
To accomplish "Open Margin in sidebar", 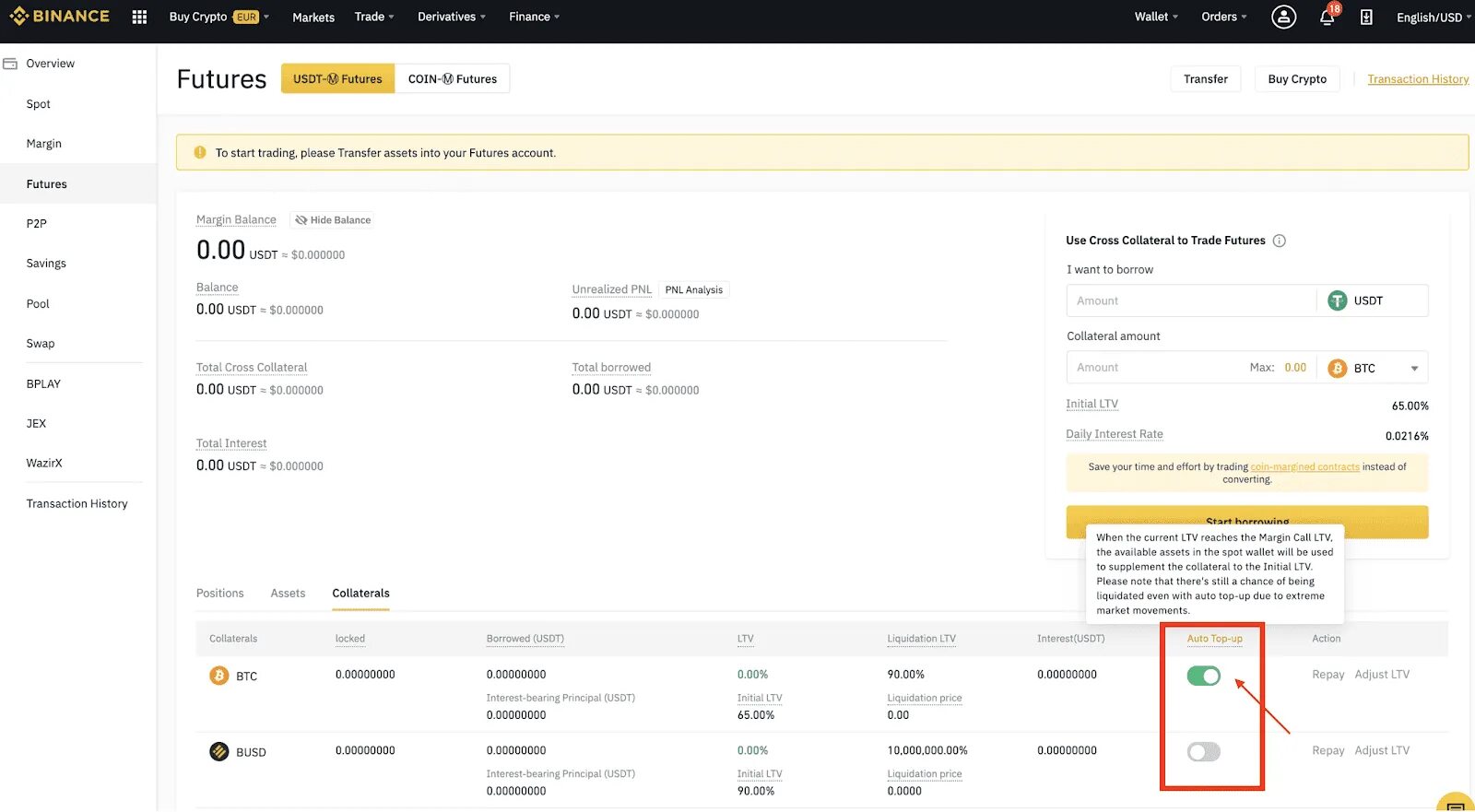I will pos(44,144).
